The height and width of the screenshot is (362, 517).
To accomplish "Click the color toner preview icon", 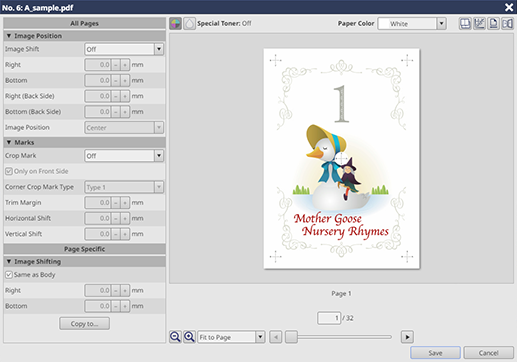I will click(x=175, y=24).
